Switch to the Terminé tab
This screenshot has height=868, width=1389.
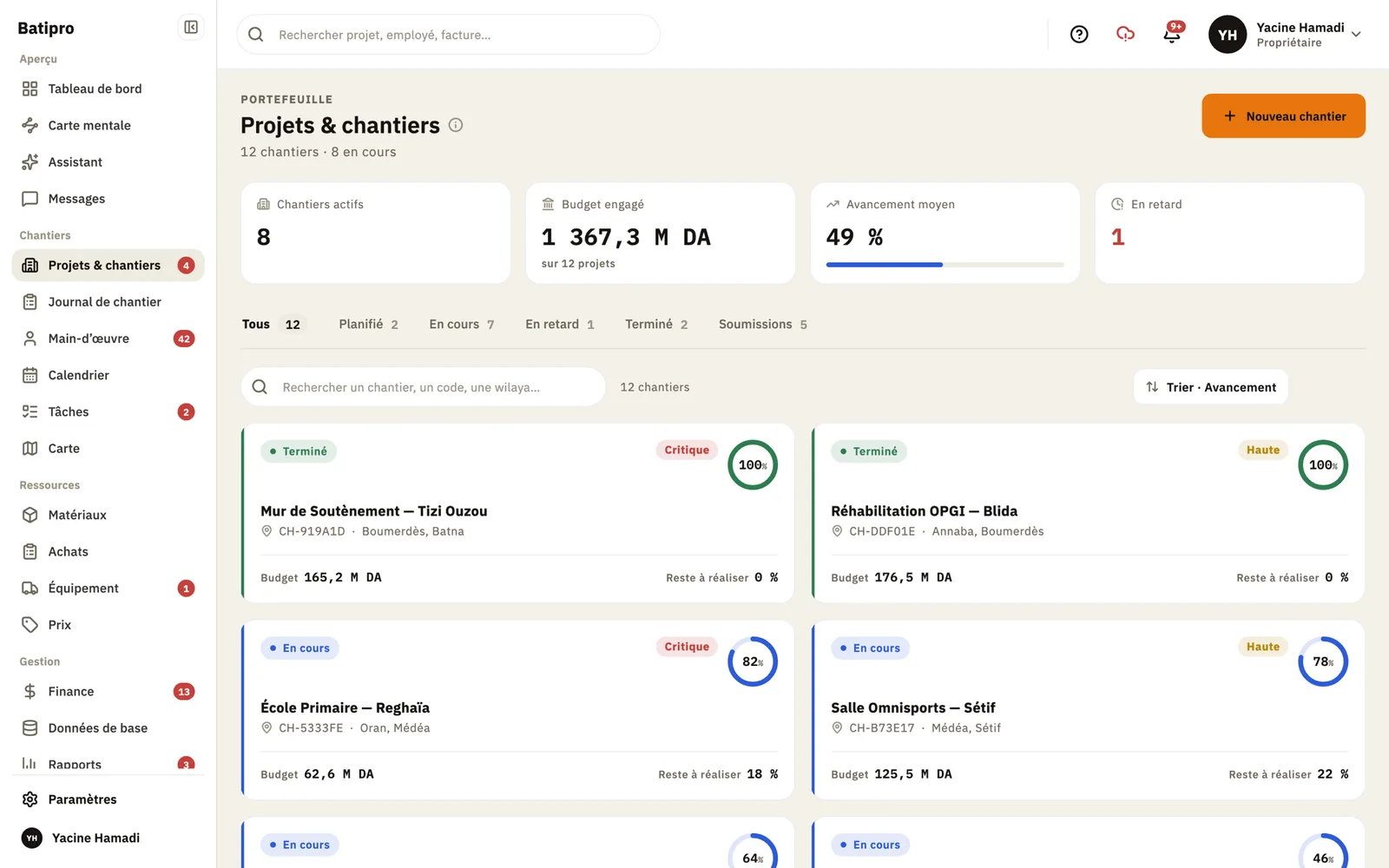click(656, 325)
